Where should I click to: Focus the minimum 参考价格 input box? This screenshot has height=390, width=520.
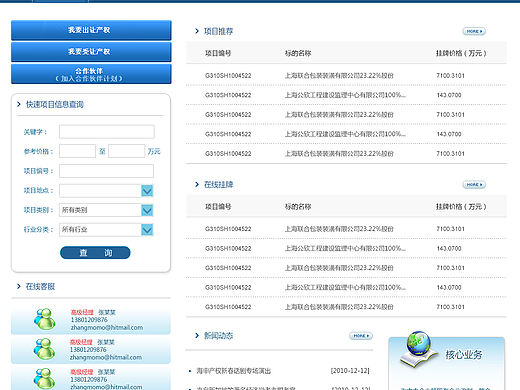pos(77,151)
